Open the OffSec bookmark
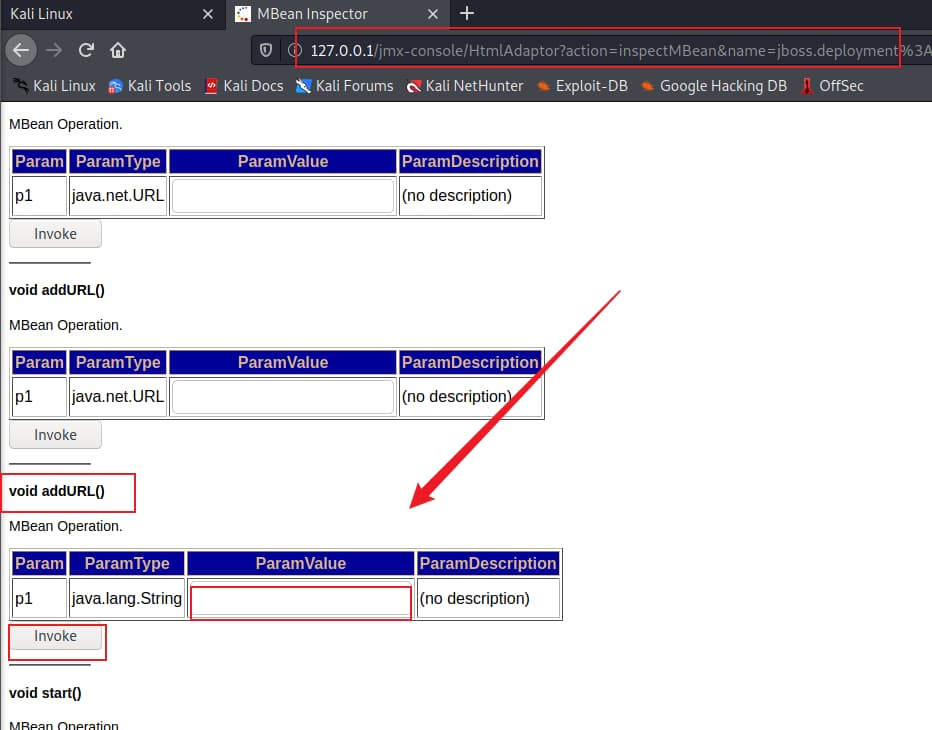The width and height of the screenshot is (932, 730). pos(832,86)
